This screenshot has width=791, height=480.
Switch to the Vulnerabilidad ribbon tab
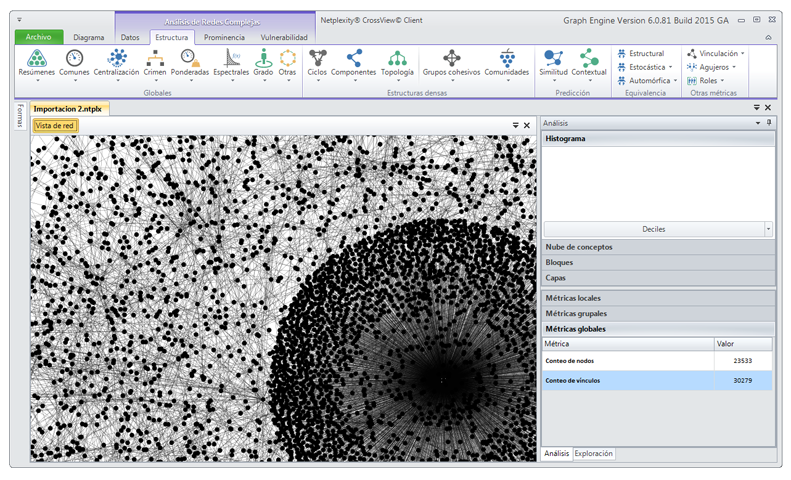(x=284, y=37)
